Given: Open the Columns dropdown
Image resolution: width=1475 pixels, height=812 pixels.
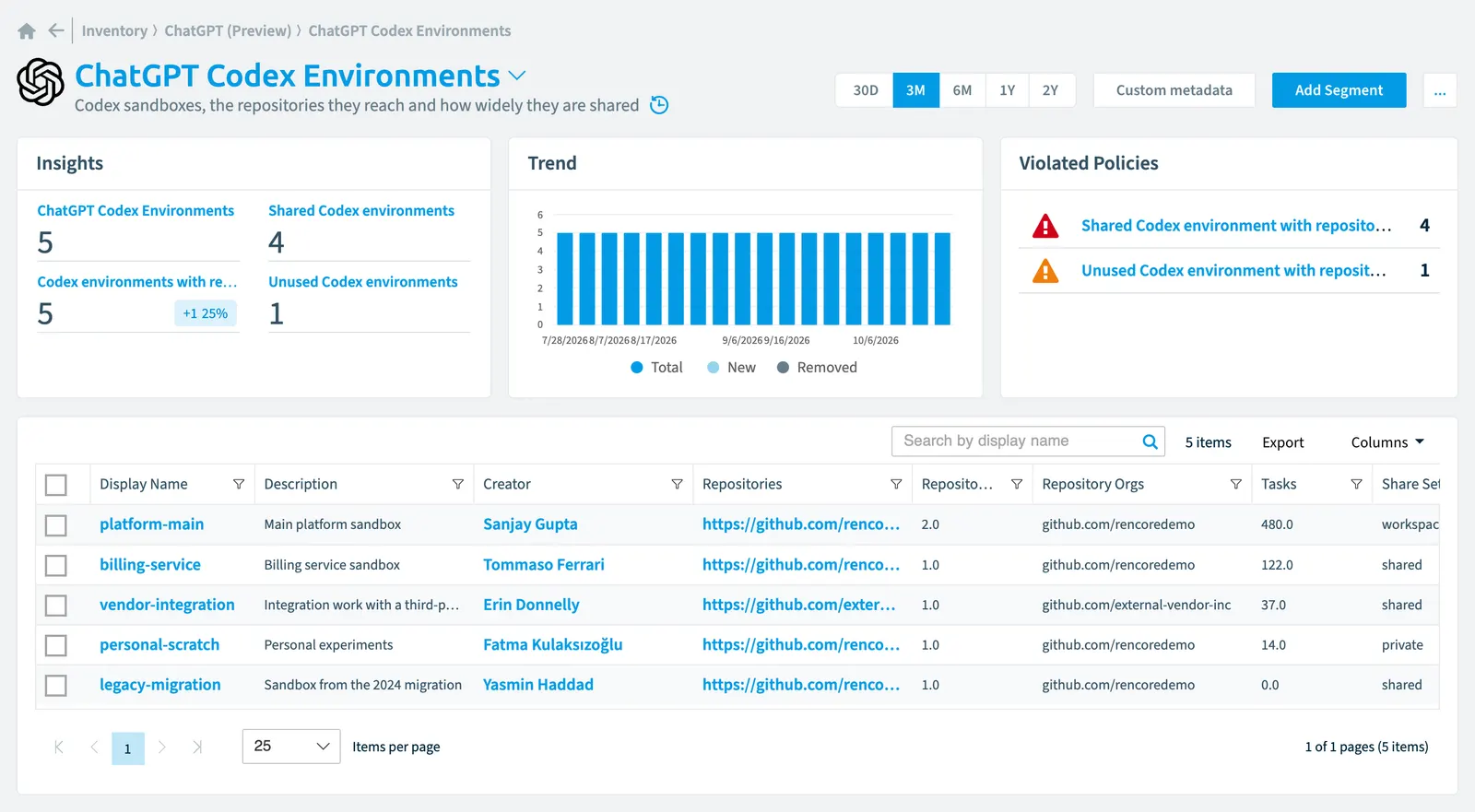Looking at the screenshot, I should point(1387,442).
